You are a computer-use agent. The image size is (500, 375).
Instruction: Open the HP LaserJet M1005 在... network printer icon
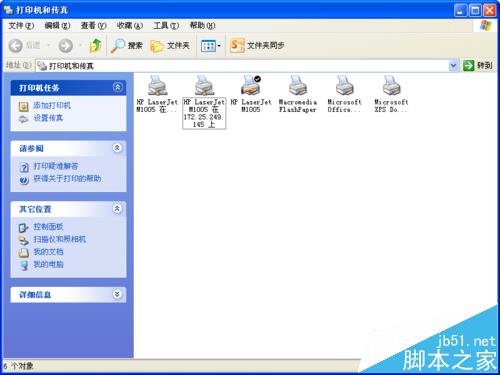click(x=157, y=86)
